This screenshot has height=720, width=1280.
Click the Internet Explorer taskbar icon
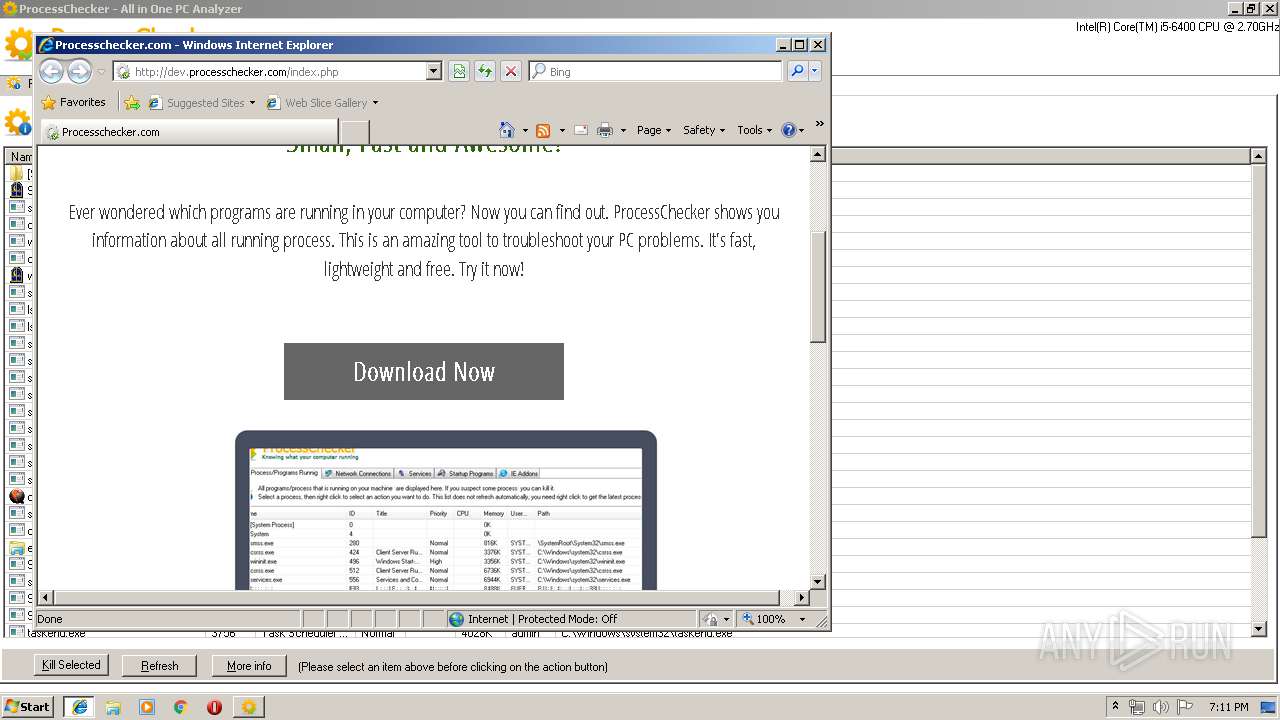click(x=79, y=706)
